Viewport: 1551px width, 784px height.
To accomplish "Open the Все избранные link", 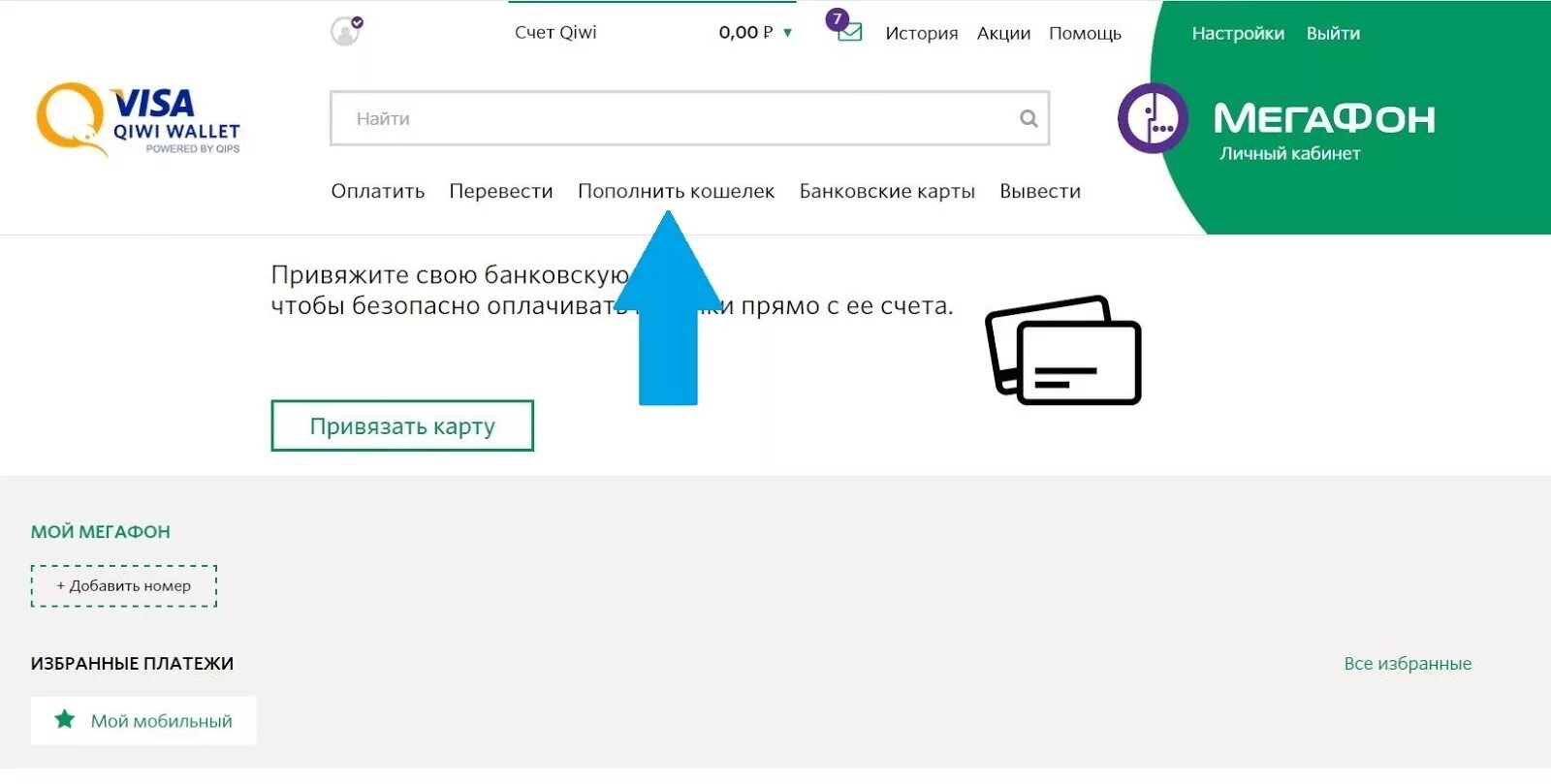I will point(1408,663).
